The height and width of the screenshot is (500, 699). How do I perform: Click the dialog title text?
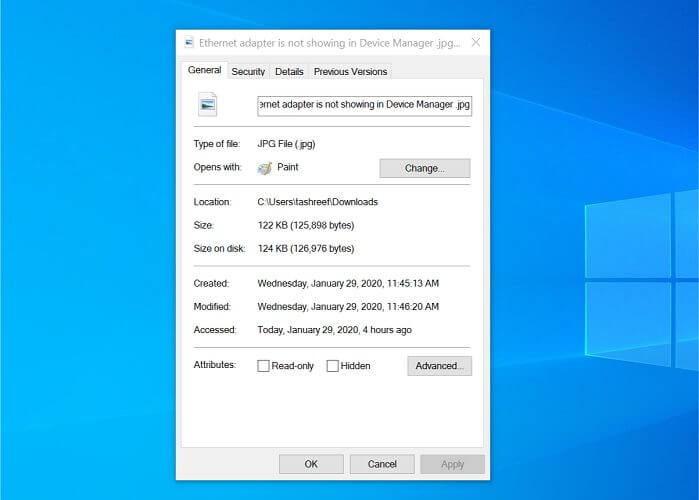[329, 43]
